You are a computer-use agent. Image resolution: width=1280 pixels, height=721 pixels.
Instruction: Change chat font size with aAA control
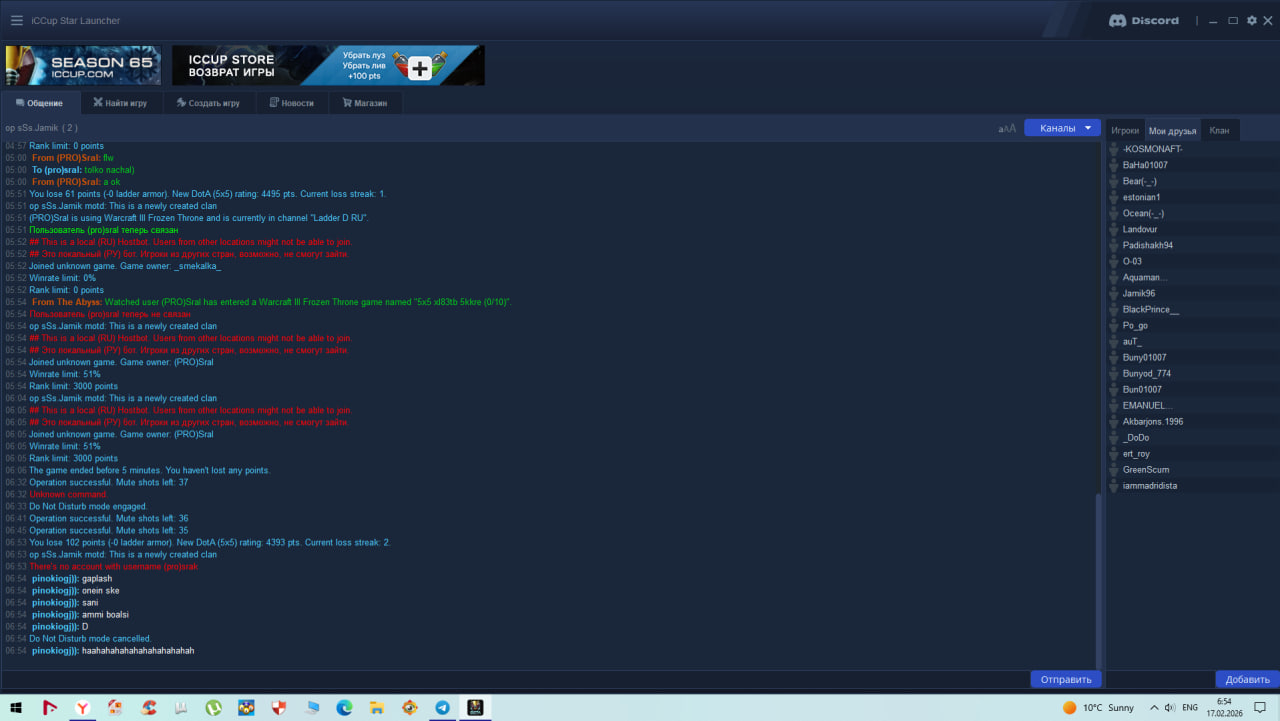click(1007, 128)
